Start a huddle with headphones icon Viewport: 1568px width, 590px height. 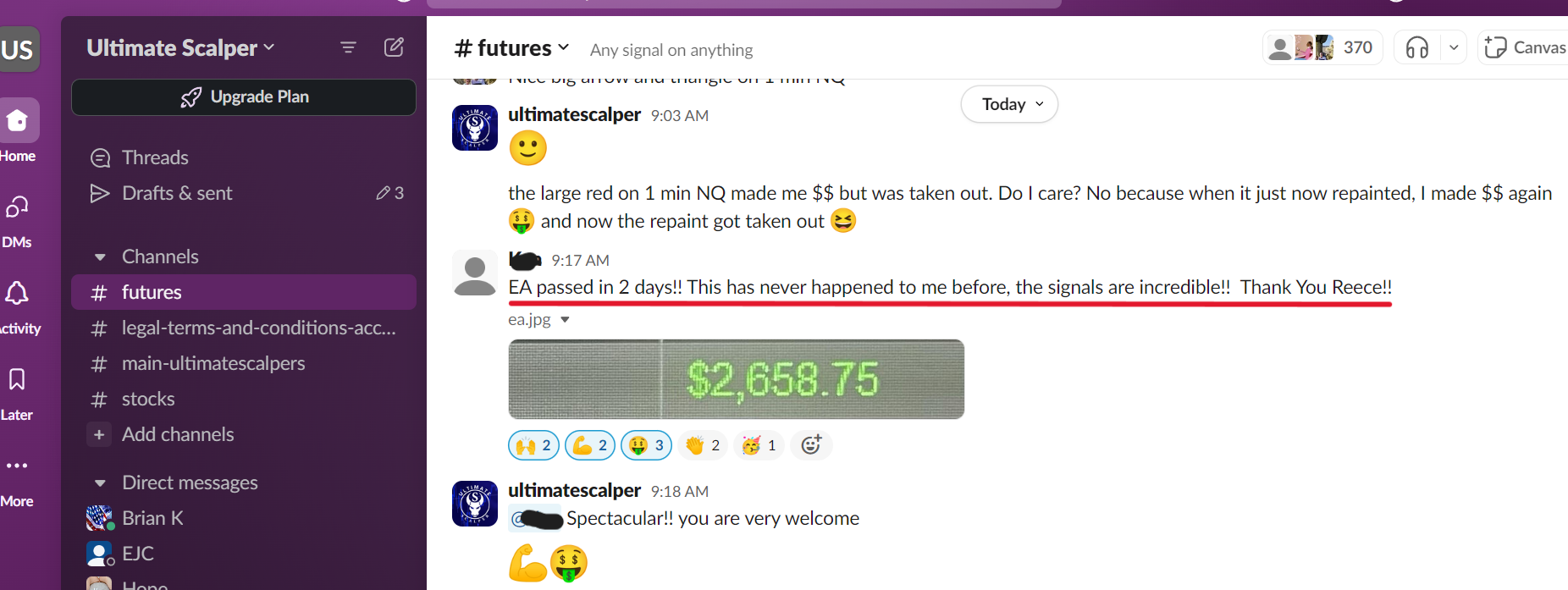(x=1417, y=47)
